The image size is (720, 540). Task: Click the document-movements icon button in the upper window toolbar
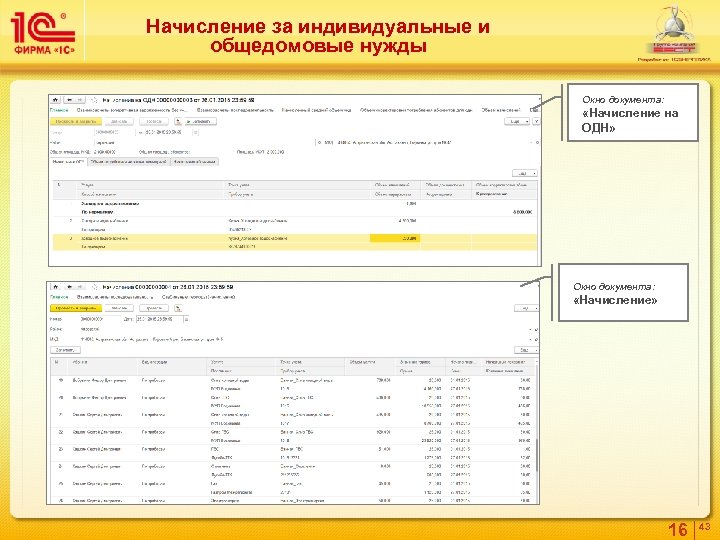(x=178, y=121)
